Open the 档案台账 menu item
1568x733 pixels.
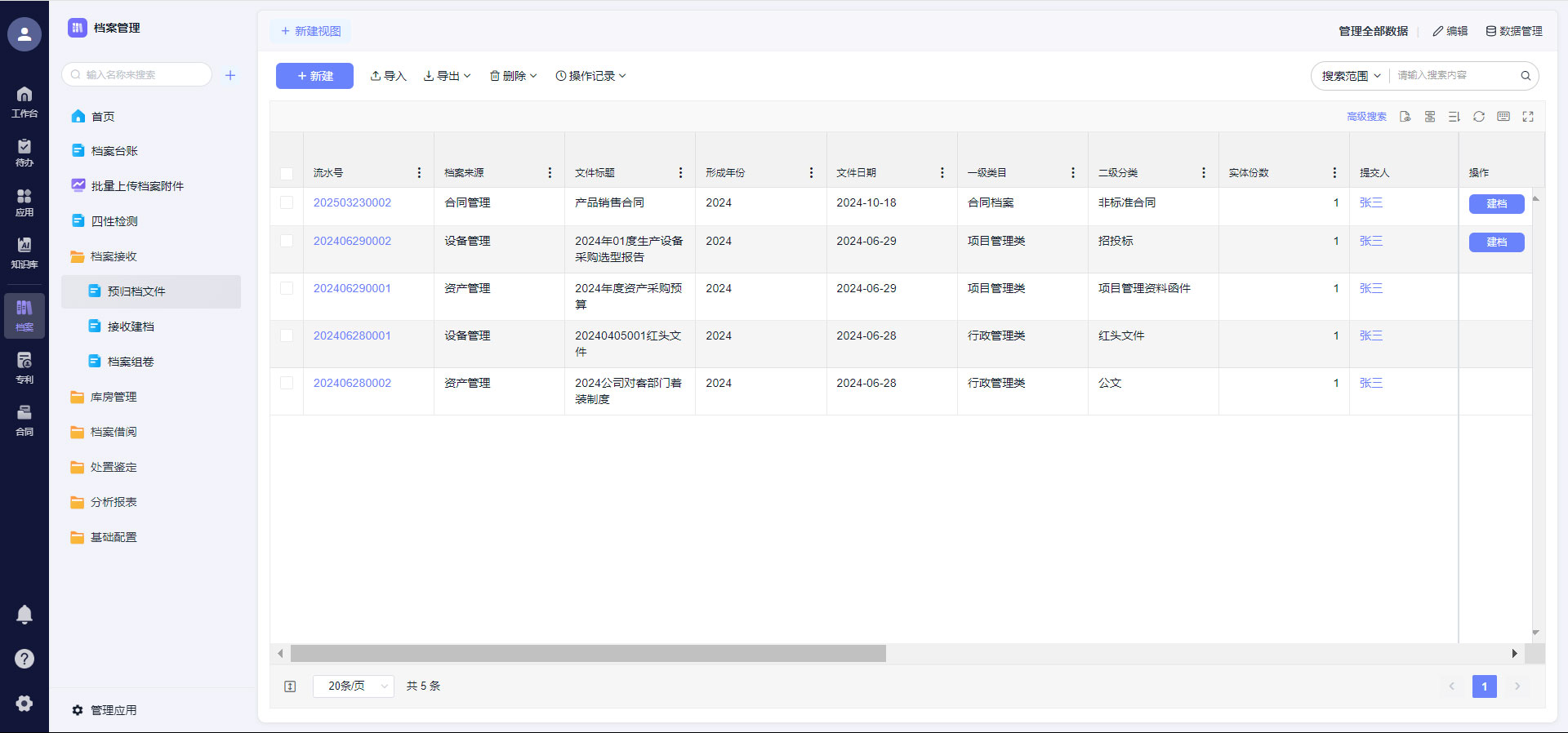[114, 151]
